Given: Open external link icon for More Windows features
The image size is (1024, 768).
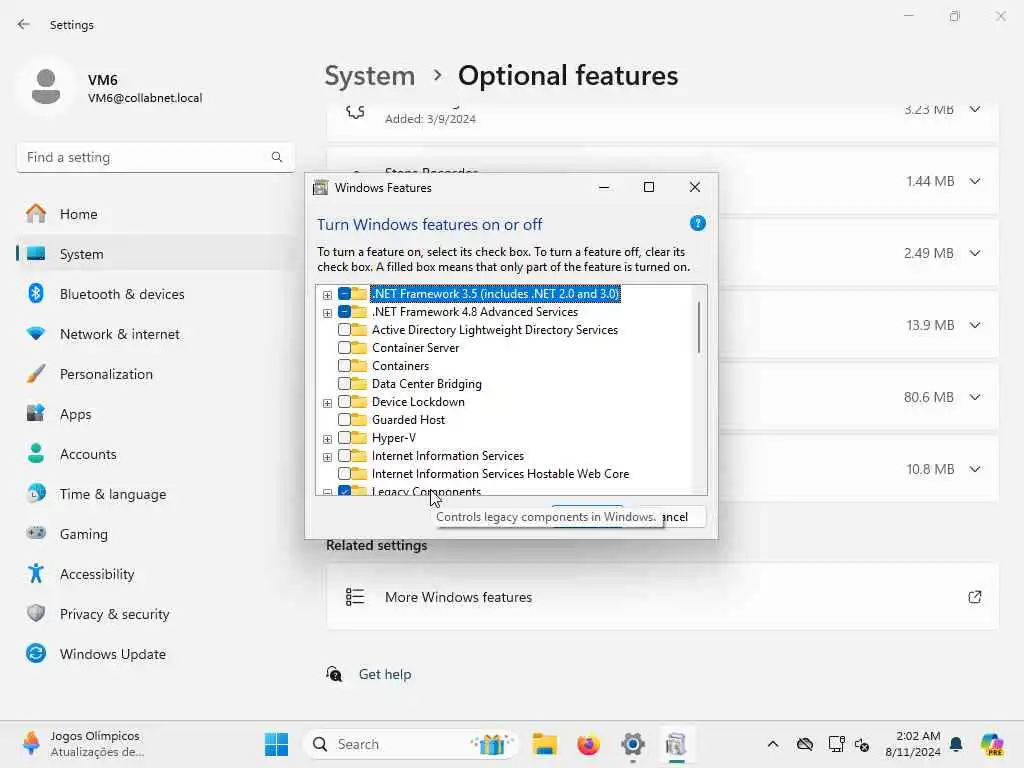Looking at the screenshot, I should (x=974, y=597).
